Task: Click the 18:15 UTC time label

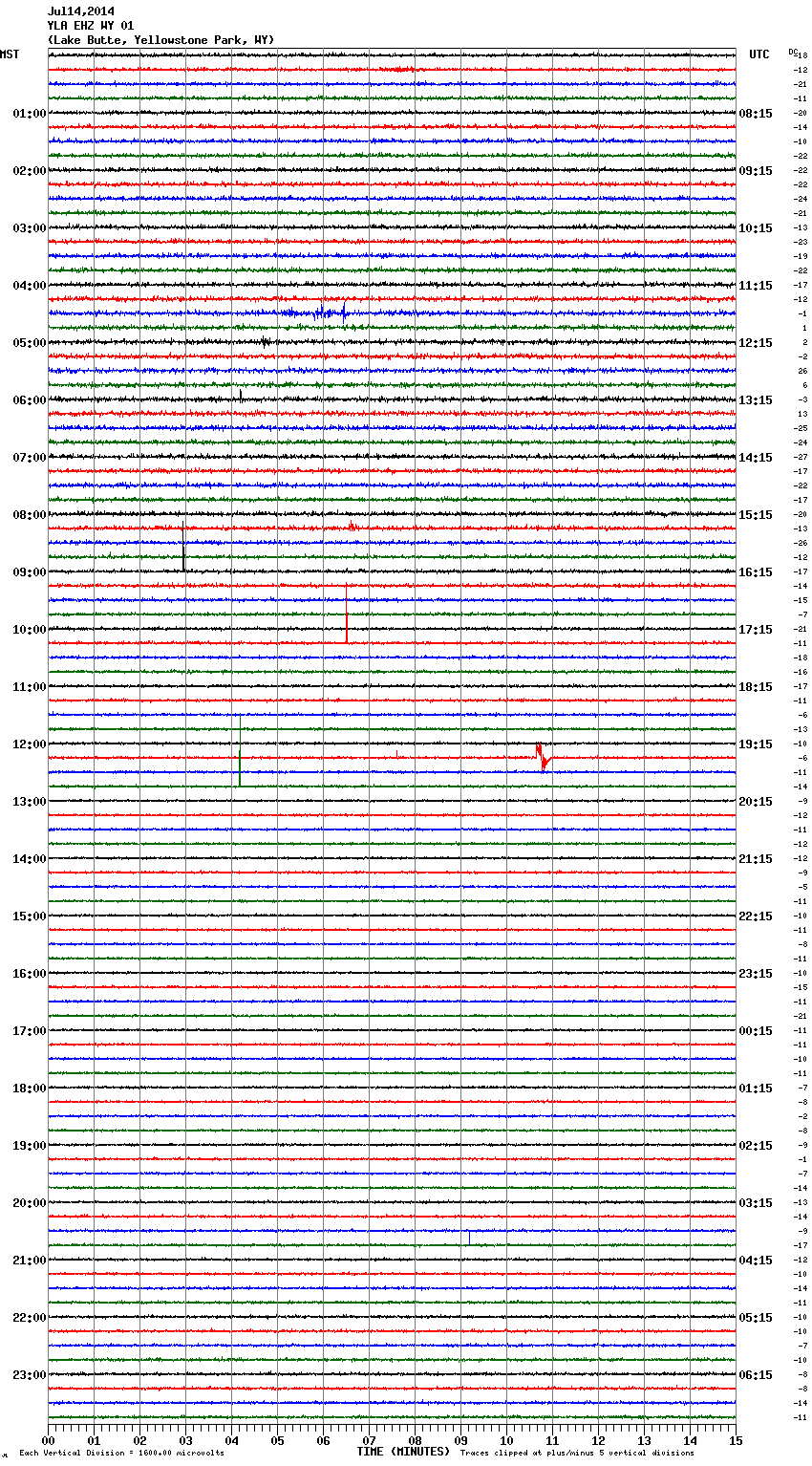Action: [x=756, y=687]
